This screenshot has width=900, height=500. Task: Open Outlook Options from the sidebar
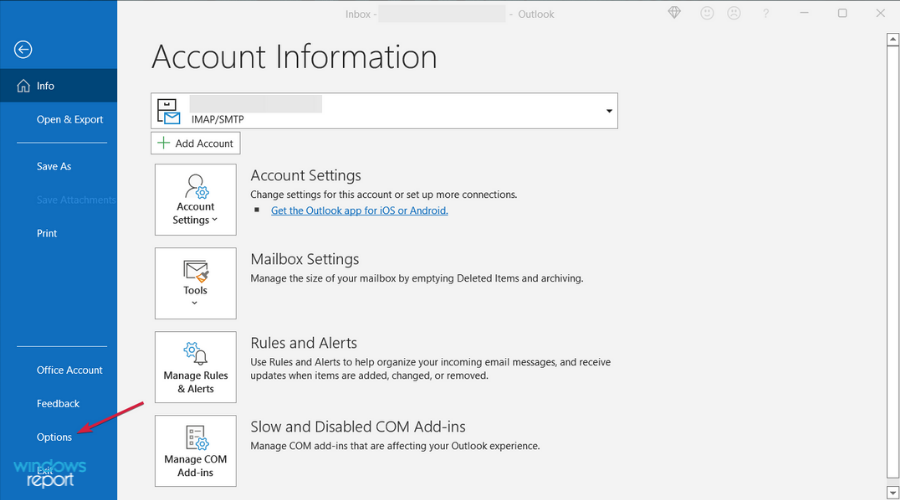[x=54, y=437]
